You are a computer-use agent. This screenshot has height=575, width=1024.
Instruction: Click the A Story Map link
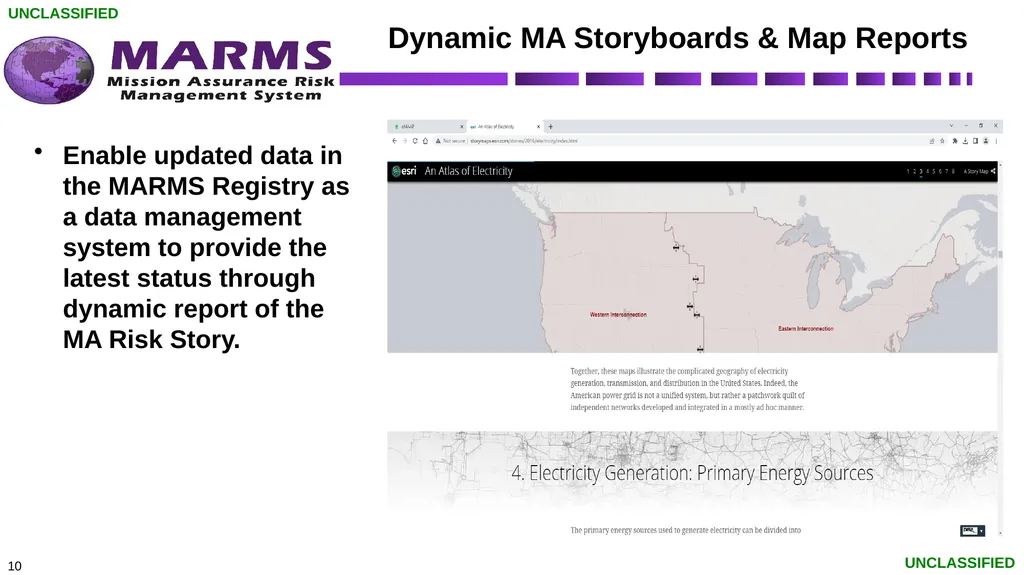tap(976, 171)
